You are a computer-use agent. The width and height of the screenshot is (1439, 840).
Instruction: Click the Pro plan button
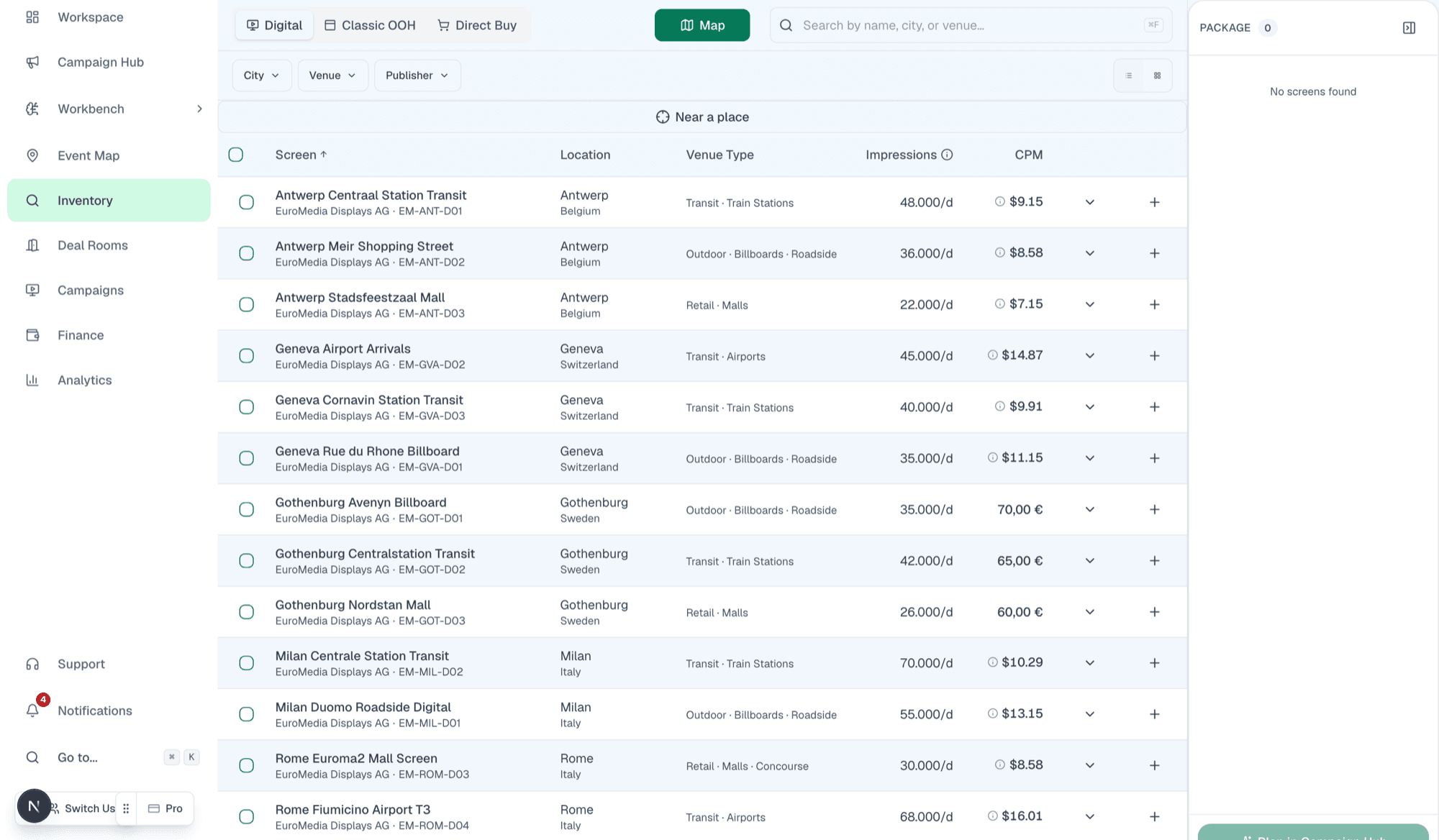click(165, 808)
